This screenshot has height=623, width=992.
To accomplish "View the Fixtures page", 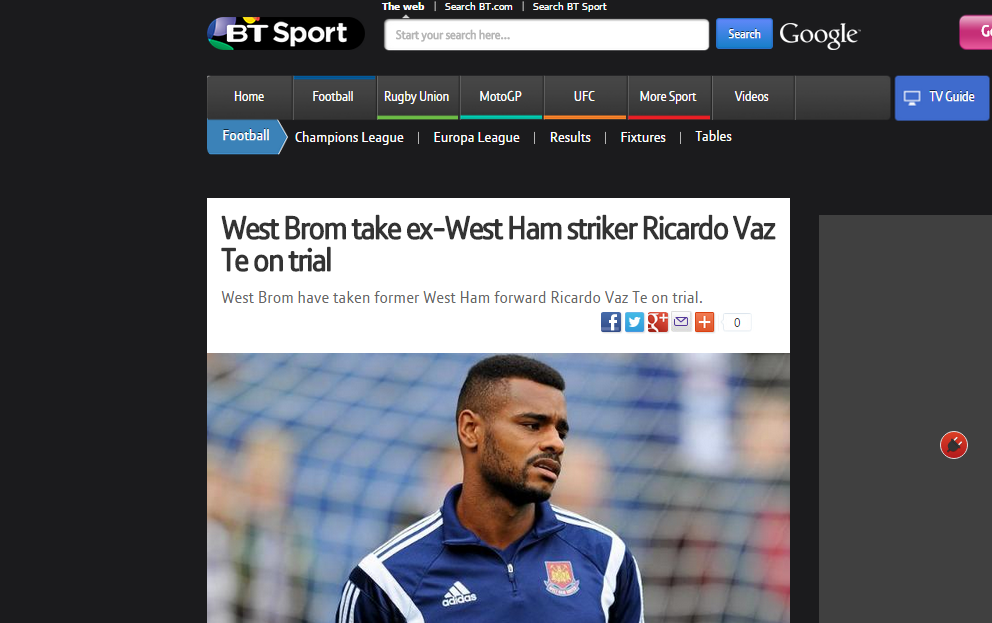I will [x=643, y=137].
